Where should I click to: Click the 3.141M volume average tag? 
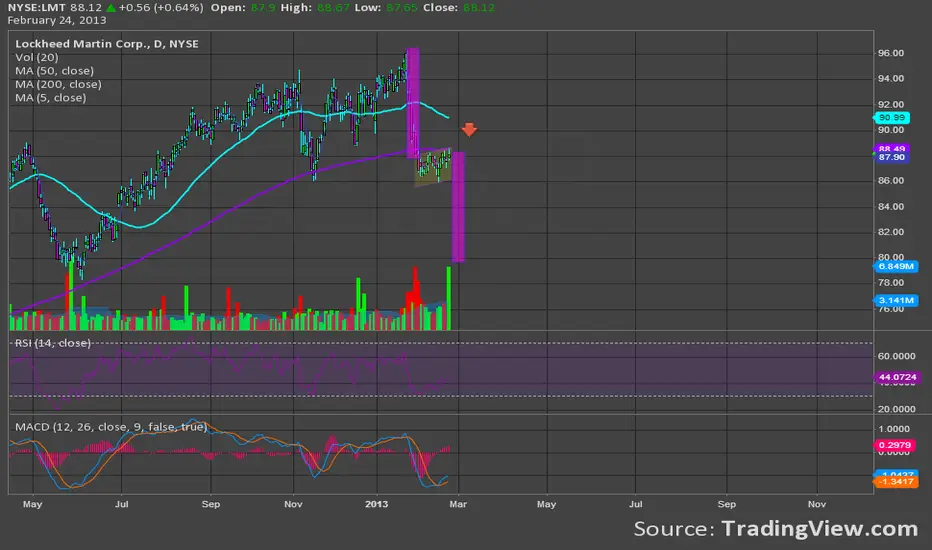click(896, 300)
